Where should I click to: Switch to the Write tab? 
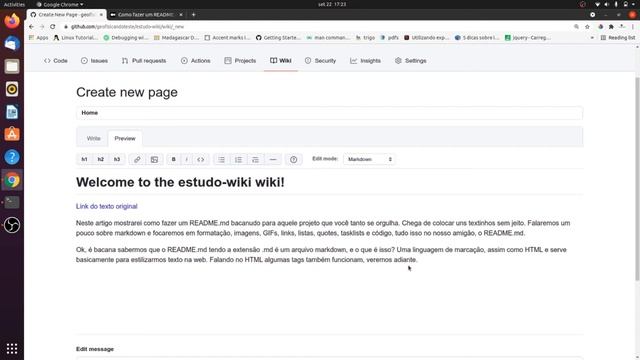93,138
